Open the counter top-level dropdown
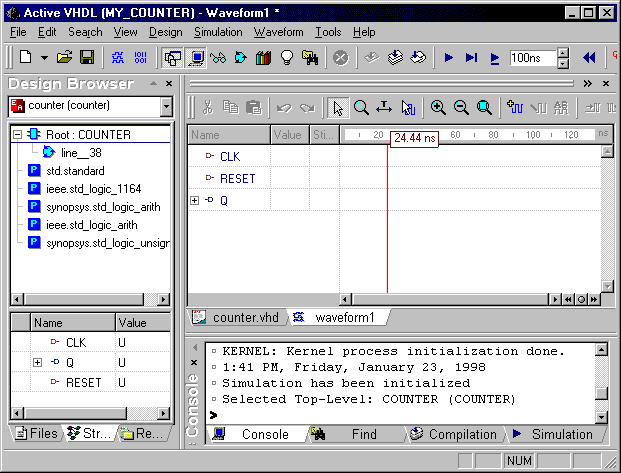Screen dimensions: 621x473 tap(166, 106)
